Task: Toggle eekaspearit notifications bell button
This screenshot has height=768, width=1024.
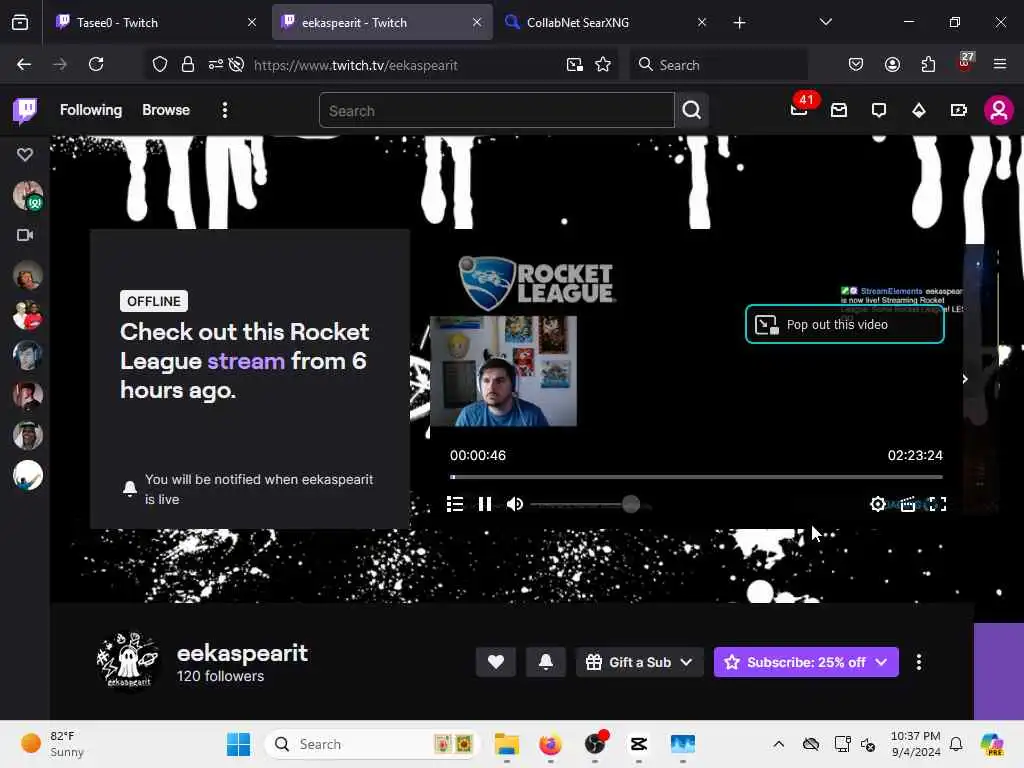Action: point(545,662)
